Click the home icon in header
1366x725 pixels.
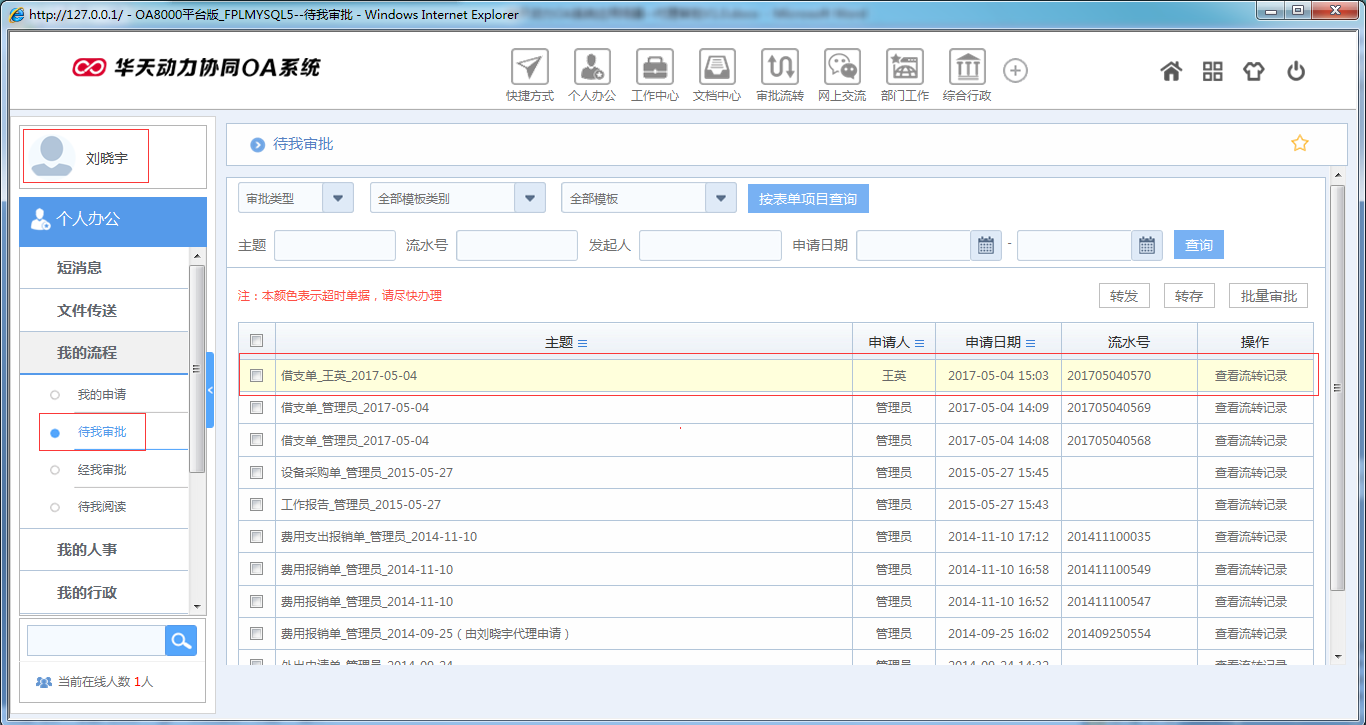coord(1171,71)
